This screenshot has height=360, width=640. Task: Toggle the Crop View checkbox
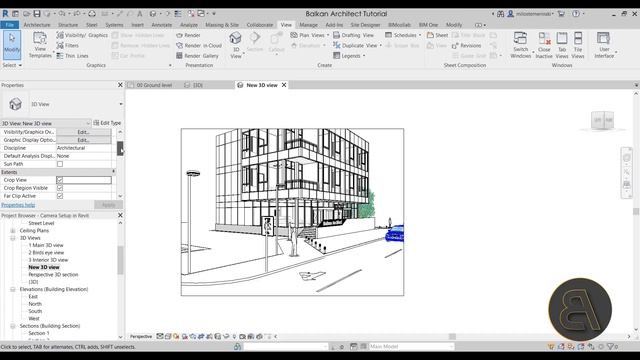tap(60, 180)
